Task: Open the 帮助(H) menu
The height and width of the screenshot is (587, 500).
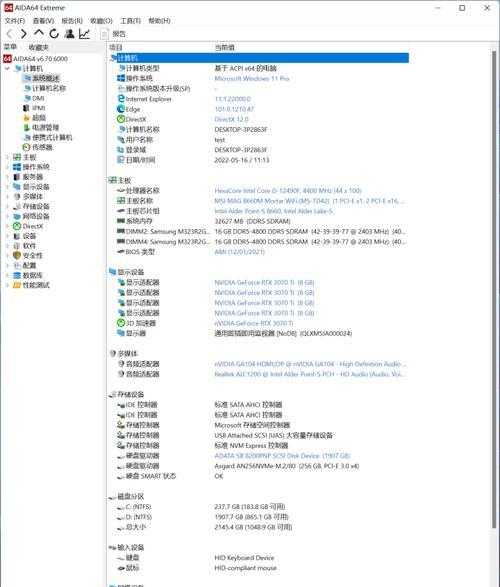Action: point(159,21)
